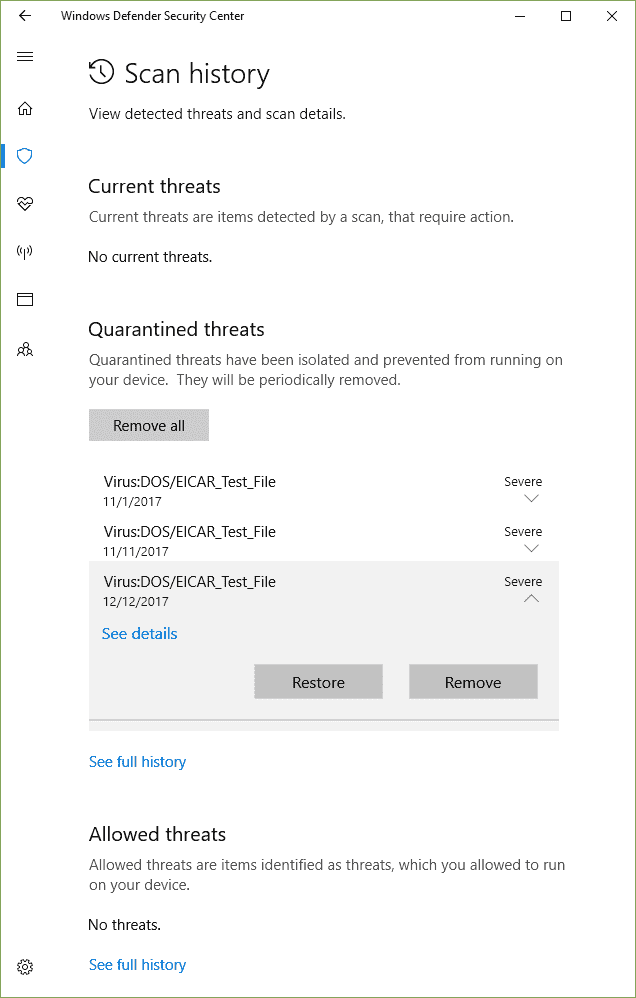Open the hamburger navigation menu
This screenshot has width=636, height=998.
pos(25,57)
